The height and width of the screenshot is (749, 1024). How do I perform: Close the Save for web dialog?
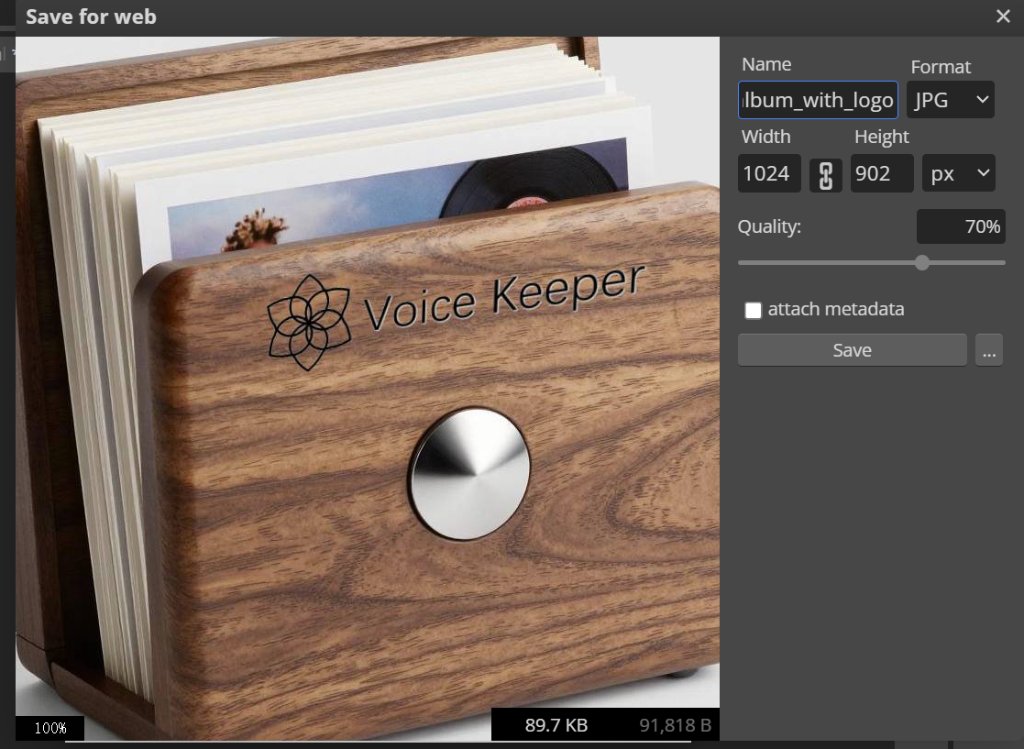(x=1003, y=16)
